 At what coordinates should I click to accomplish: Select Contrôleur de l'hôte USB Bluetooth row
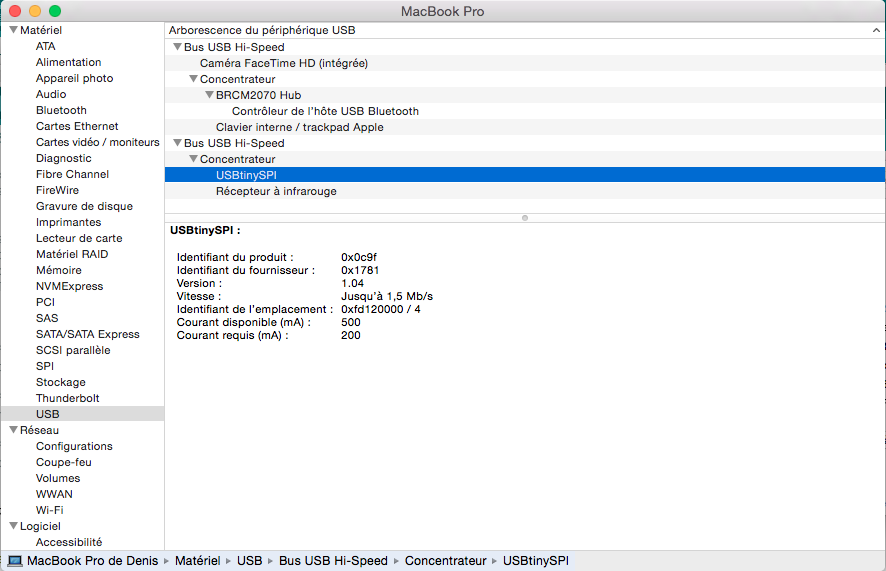click(524, 111)
